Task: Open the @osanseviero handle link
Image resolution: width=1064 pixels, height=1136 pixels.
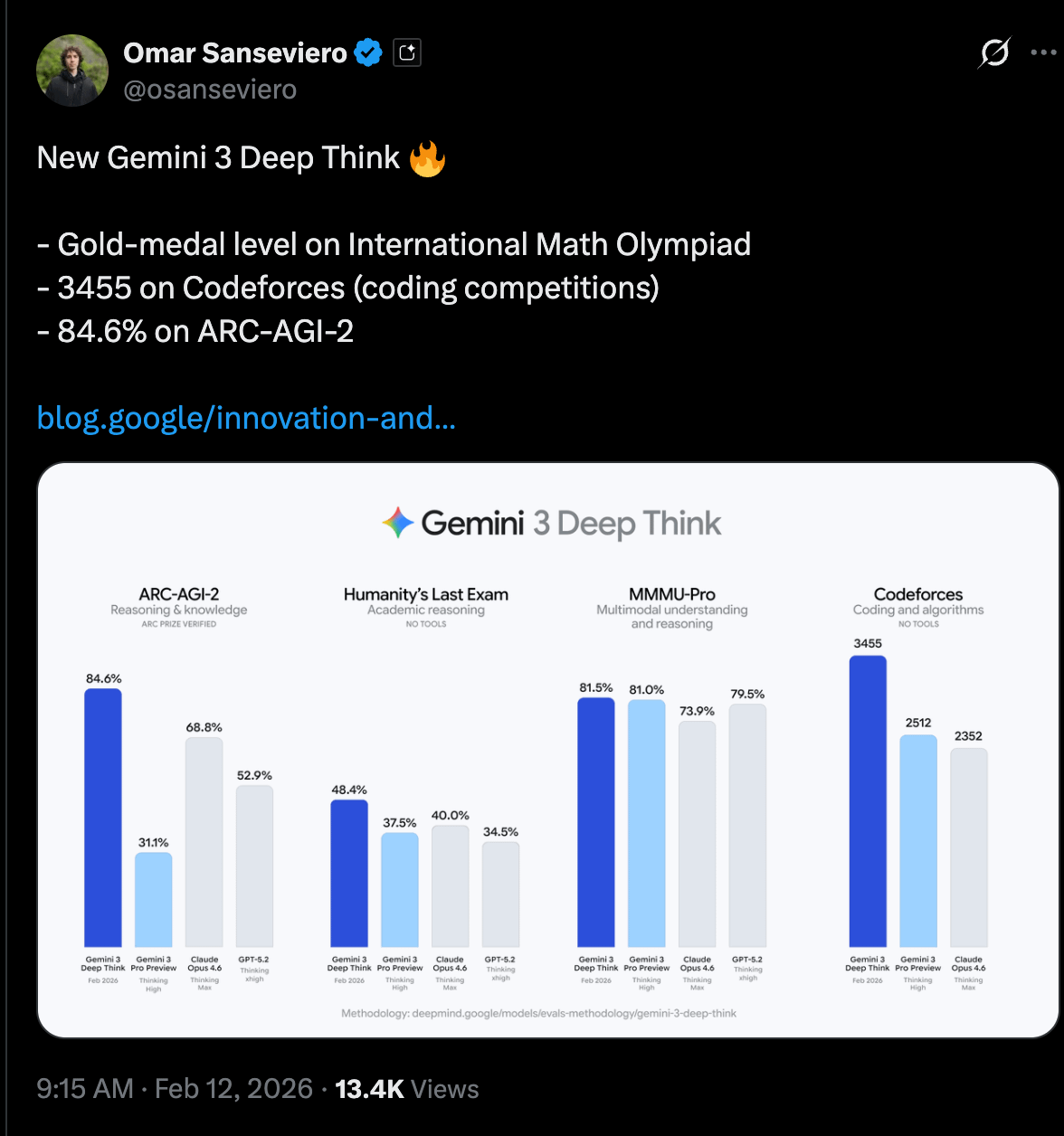Action: [210, 90]
